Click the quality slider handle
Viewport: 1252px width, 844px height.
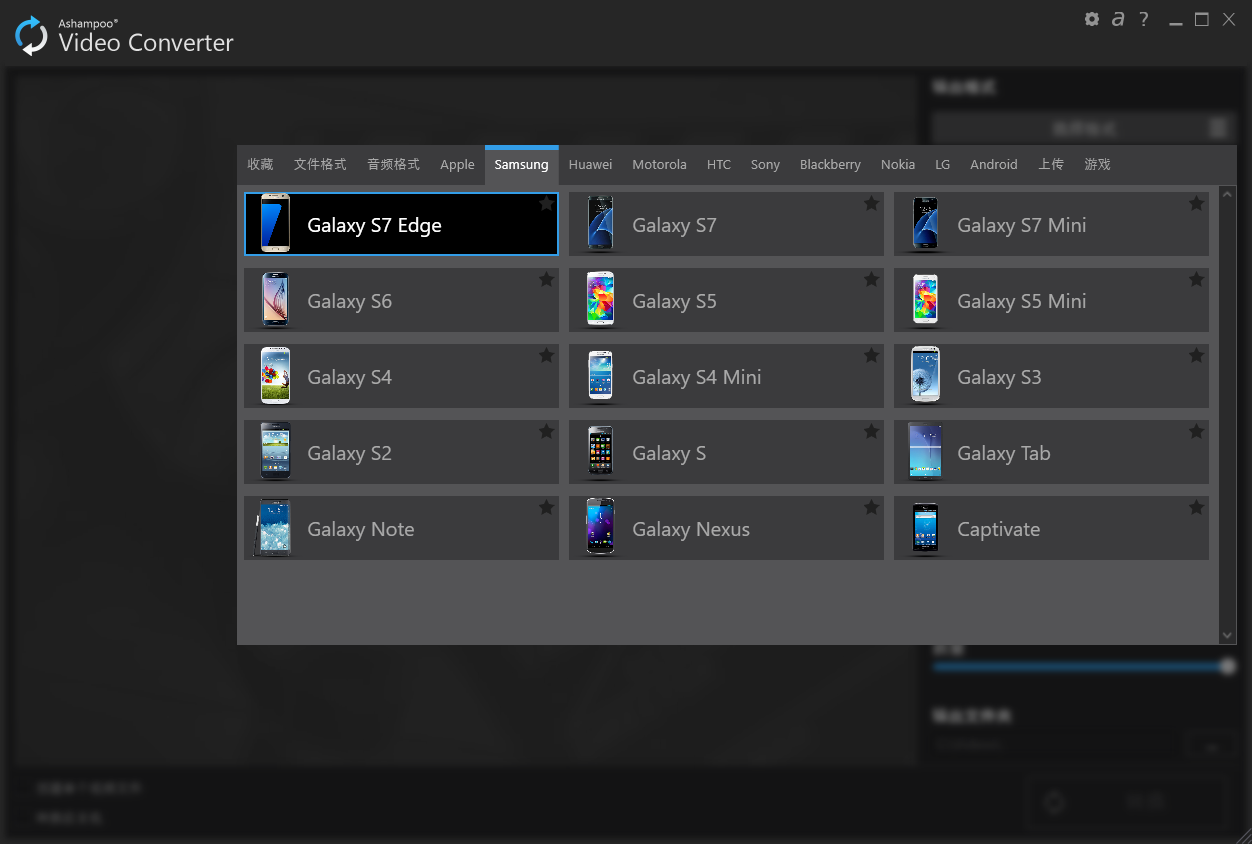1227,666
